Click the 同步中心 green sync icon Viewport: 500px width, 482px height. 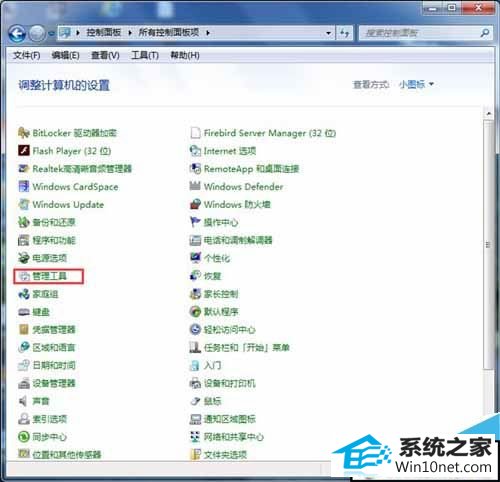24,437
